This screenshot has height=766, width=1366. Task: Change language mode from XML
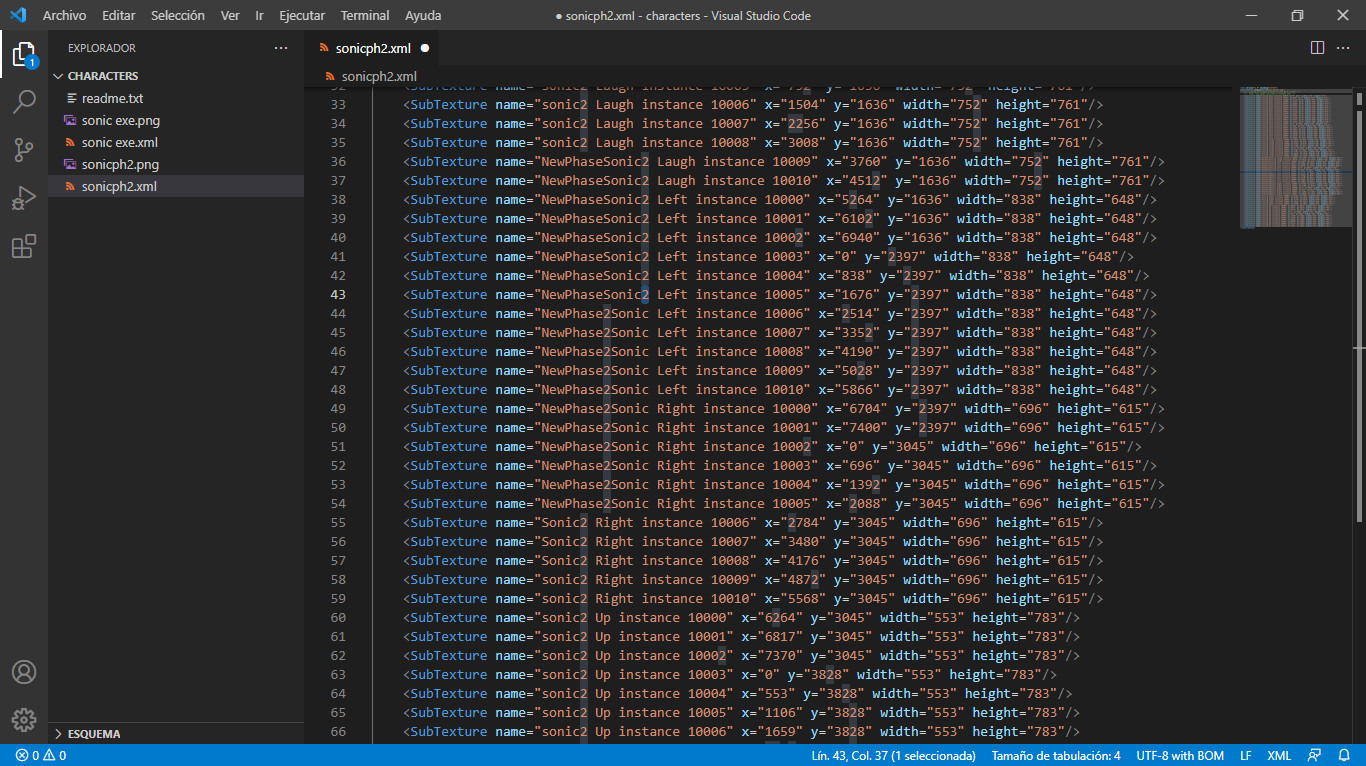click(x=1279, y=756)
